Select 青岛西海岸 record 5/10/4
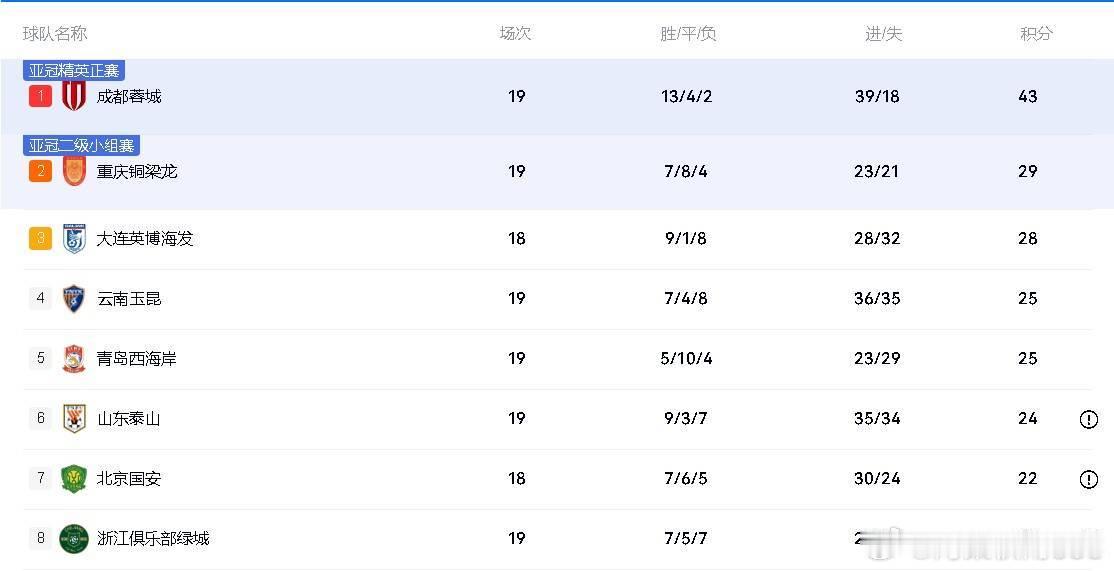The width and height of the screenshot is (1114, 571). (x=686, y=359)
